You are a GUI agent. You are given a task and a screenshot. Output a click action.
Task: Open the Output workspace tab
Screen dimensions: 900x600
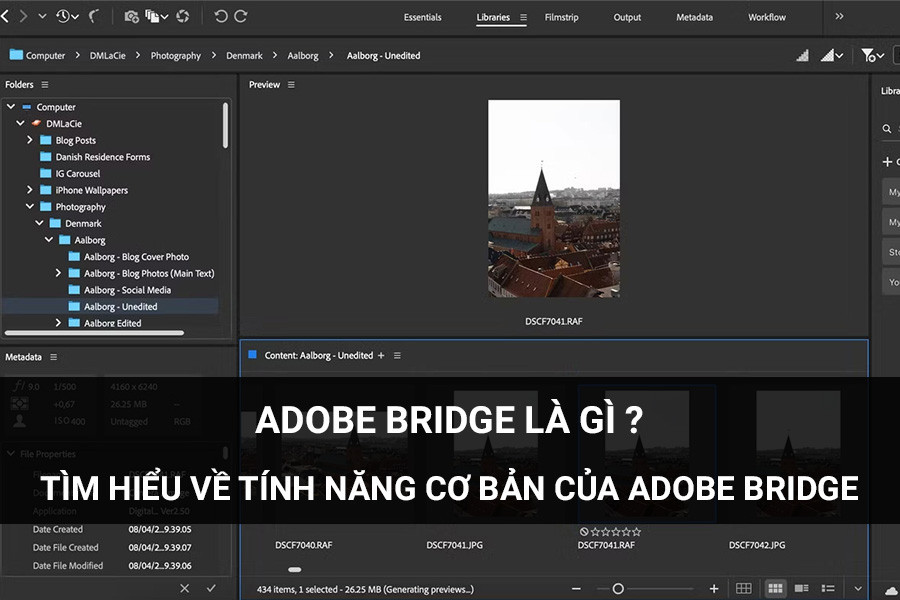coord(627,17)
